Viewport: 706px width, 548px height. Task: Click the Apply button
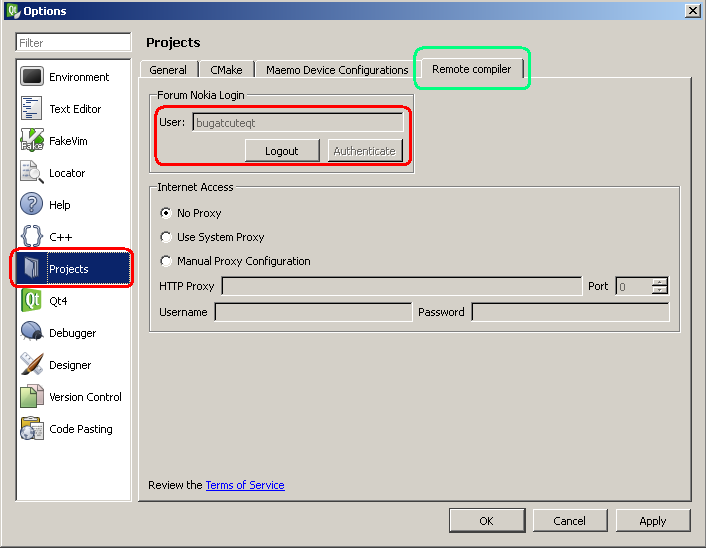652,521
